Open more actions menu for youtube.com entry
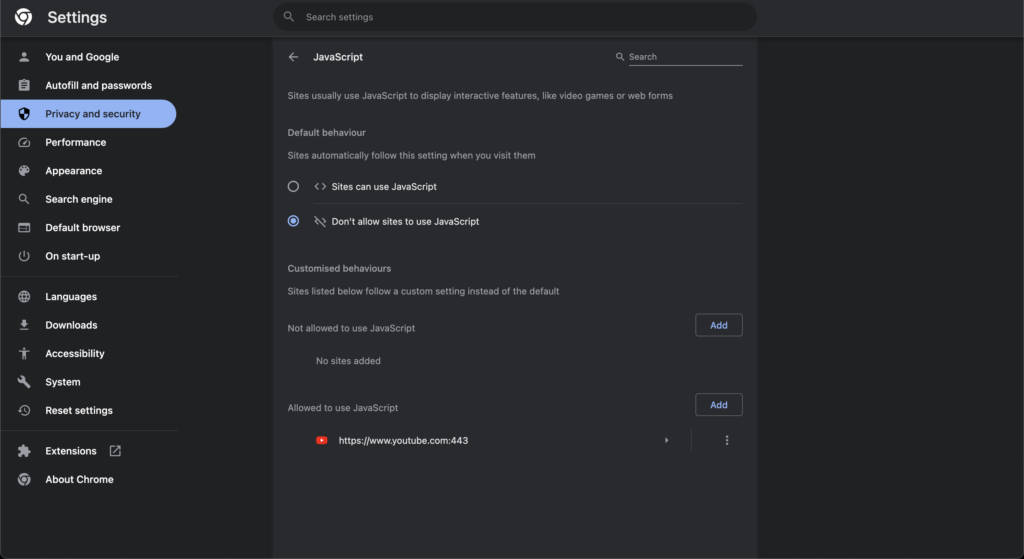1024x559 pixels. (x=727, y=440)
